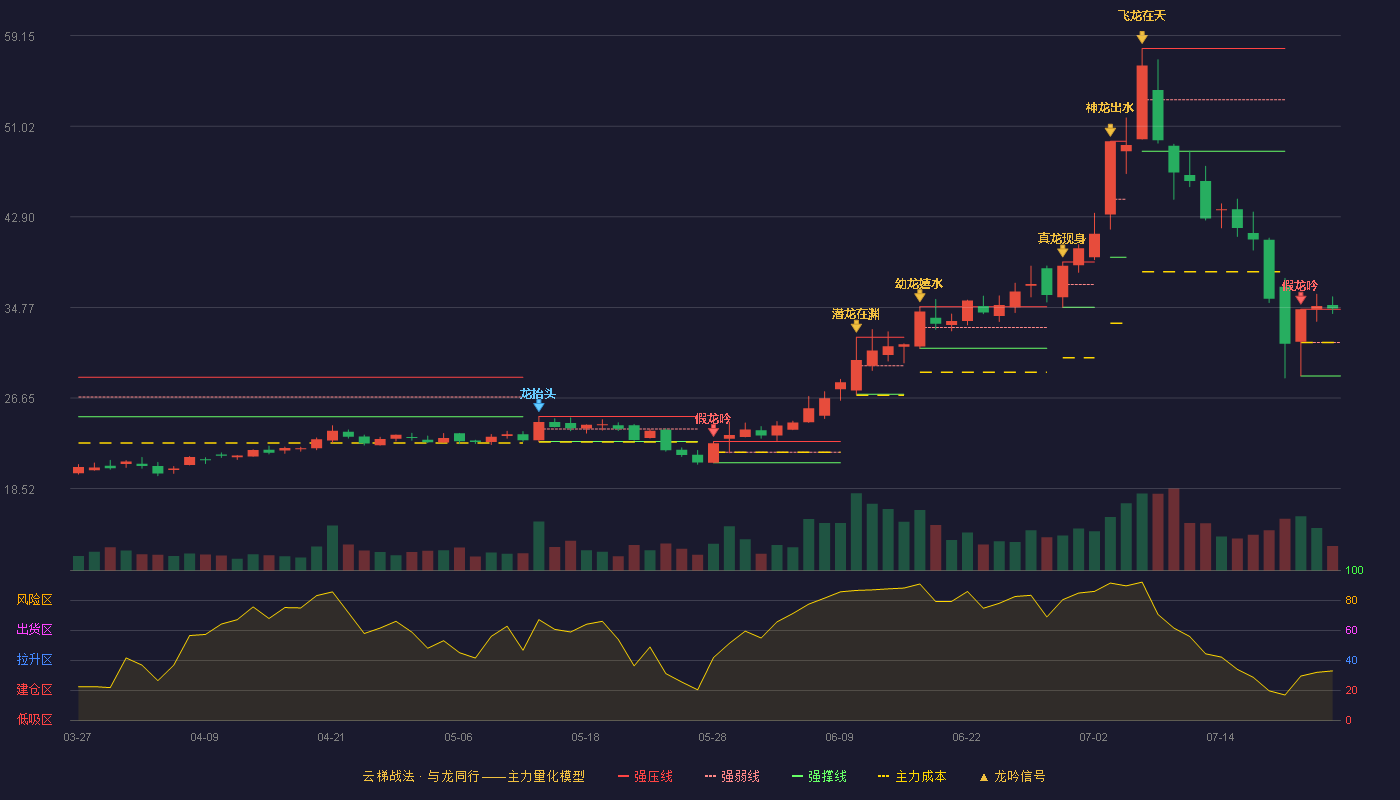Click the 出货区 zone label
The height and width of the screenshot is (800, 1400).
(34, 630)
